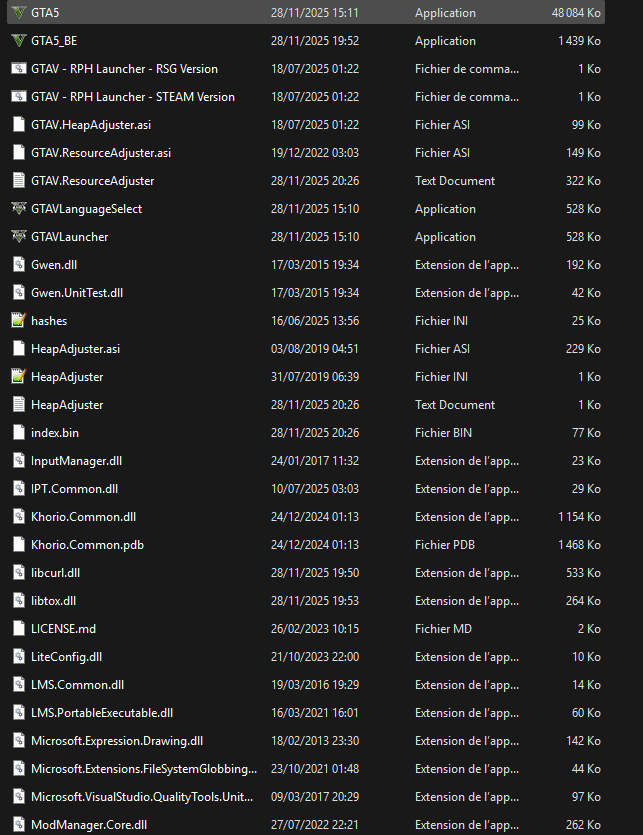Select the file name Gwen.UnitTest.dll

click(x=77, y=293)
